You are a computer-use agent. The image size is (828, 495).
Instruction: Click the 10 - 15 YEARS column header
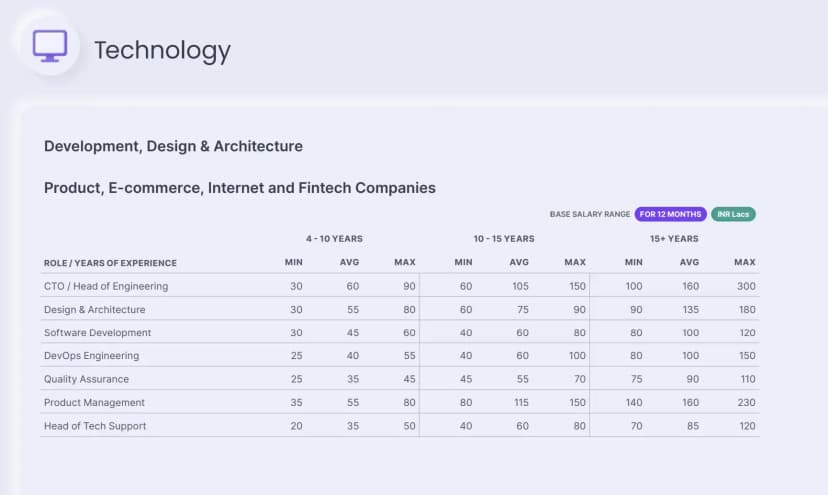504,239
